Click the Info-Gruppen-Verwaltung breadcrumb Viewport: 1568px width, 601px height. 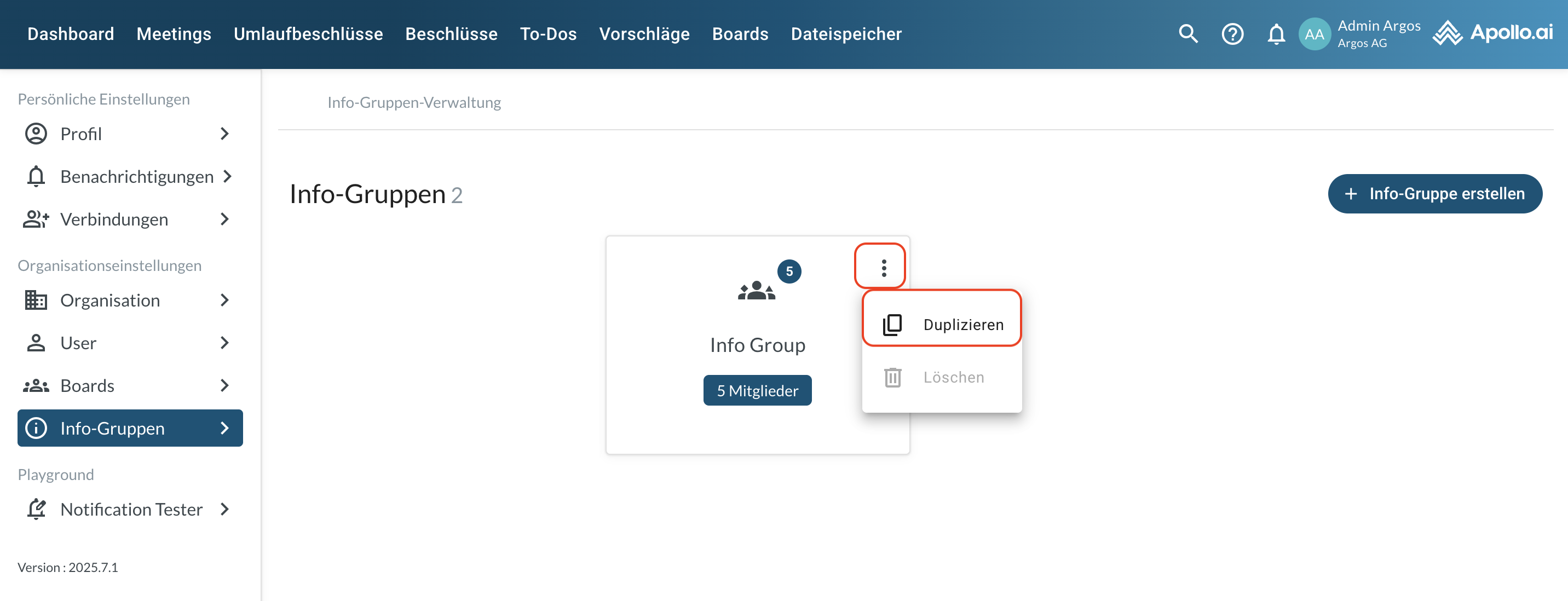(x=414, y=102)
